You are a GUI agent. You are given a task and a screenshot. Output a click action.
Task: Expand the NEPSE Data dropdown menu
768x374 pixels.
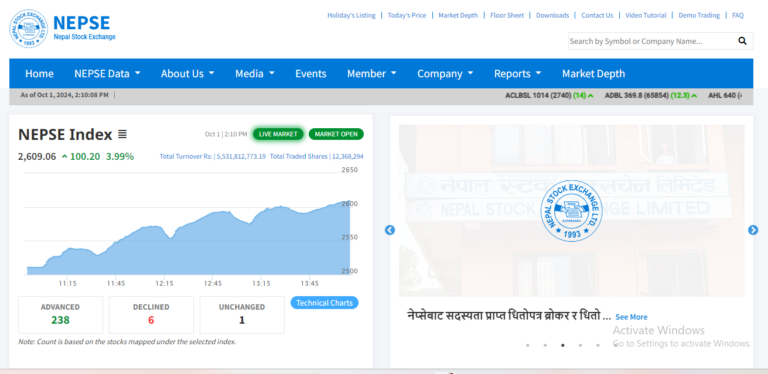[x=107, y=73]
